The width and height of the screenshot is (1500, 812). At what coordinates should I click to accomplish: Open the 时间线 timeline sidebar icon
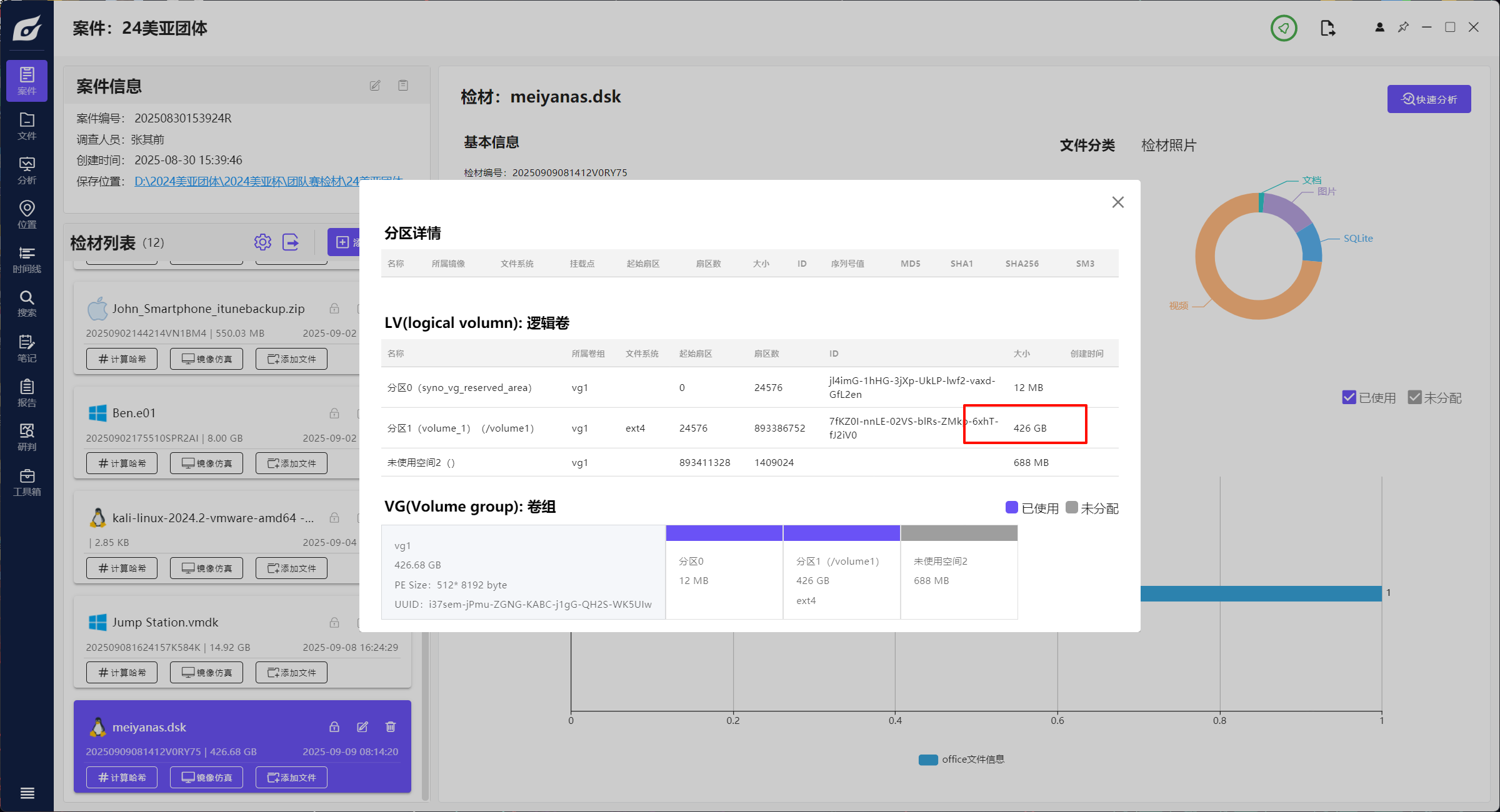click(x=27, y=259)
